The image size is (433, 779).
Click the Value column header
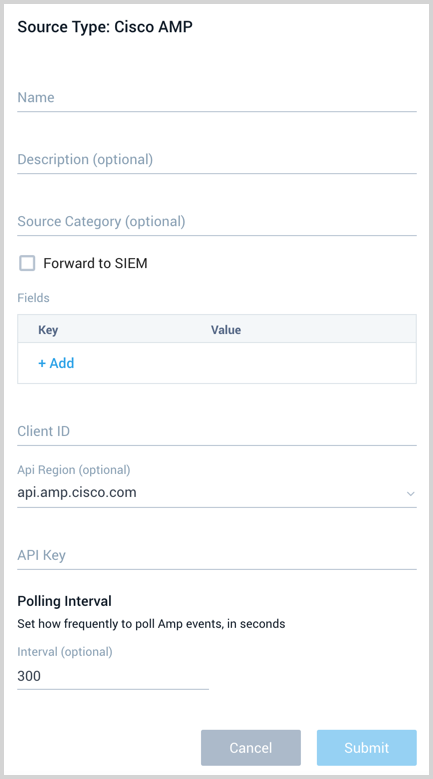(x=226, y=330)
